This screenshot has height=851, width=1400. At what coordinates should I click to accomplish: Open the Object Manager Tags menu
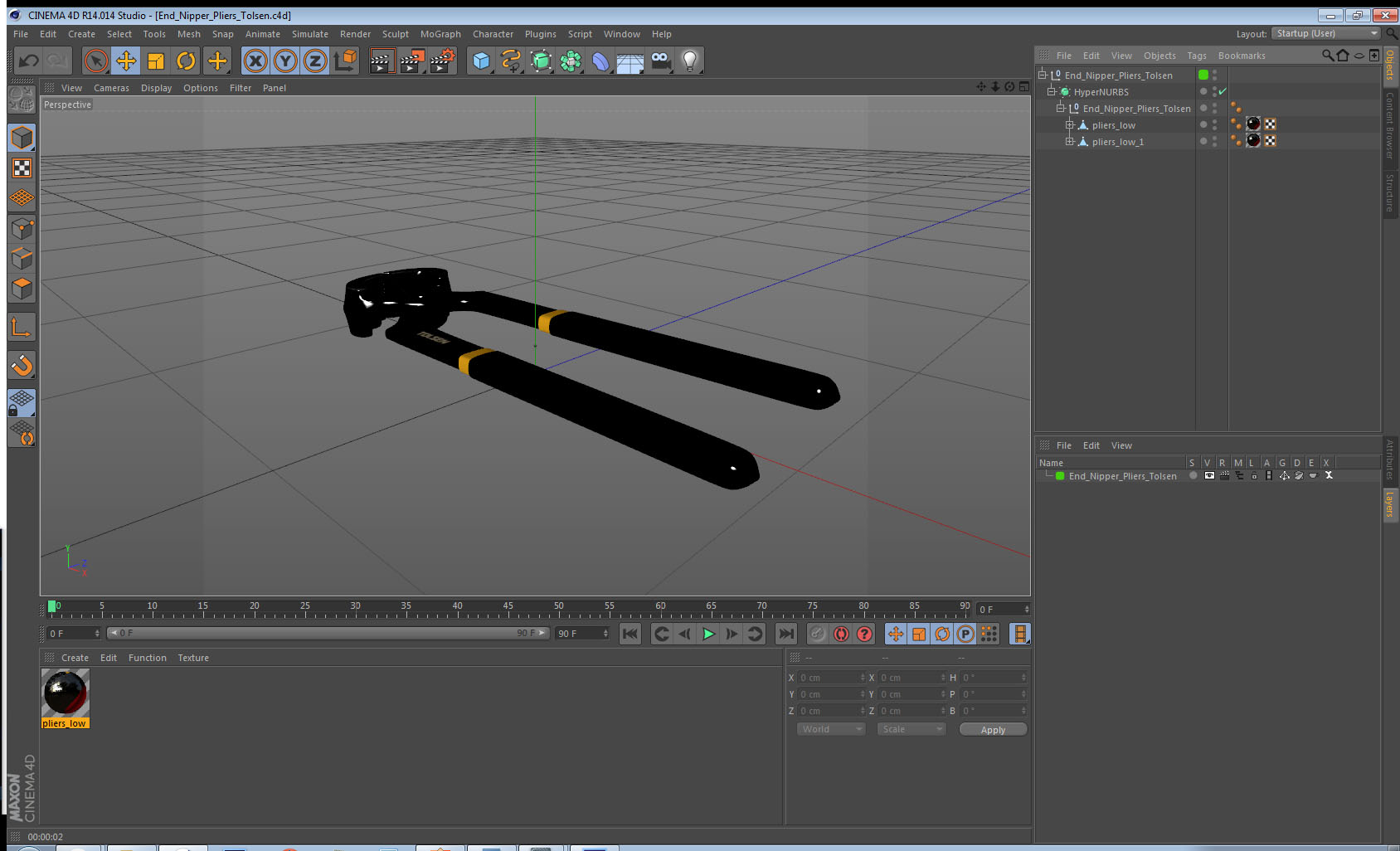(x=1196, y=56)
